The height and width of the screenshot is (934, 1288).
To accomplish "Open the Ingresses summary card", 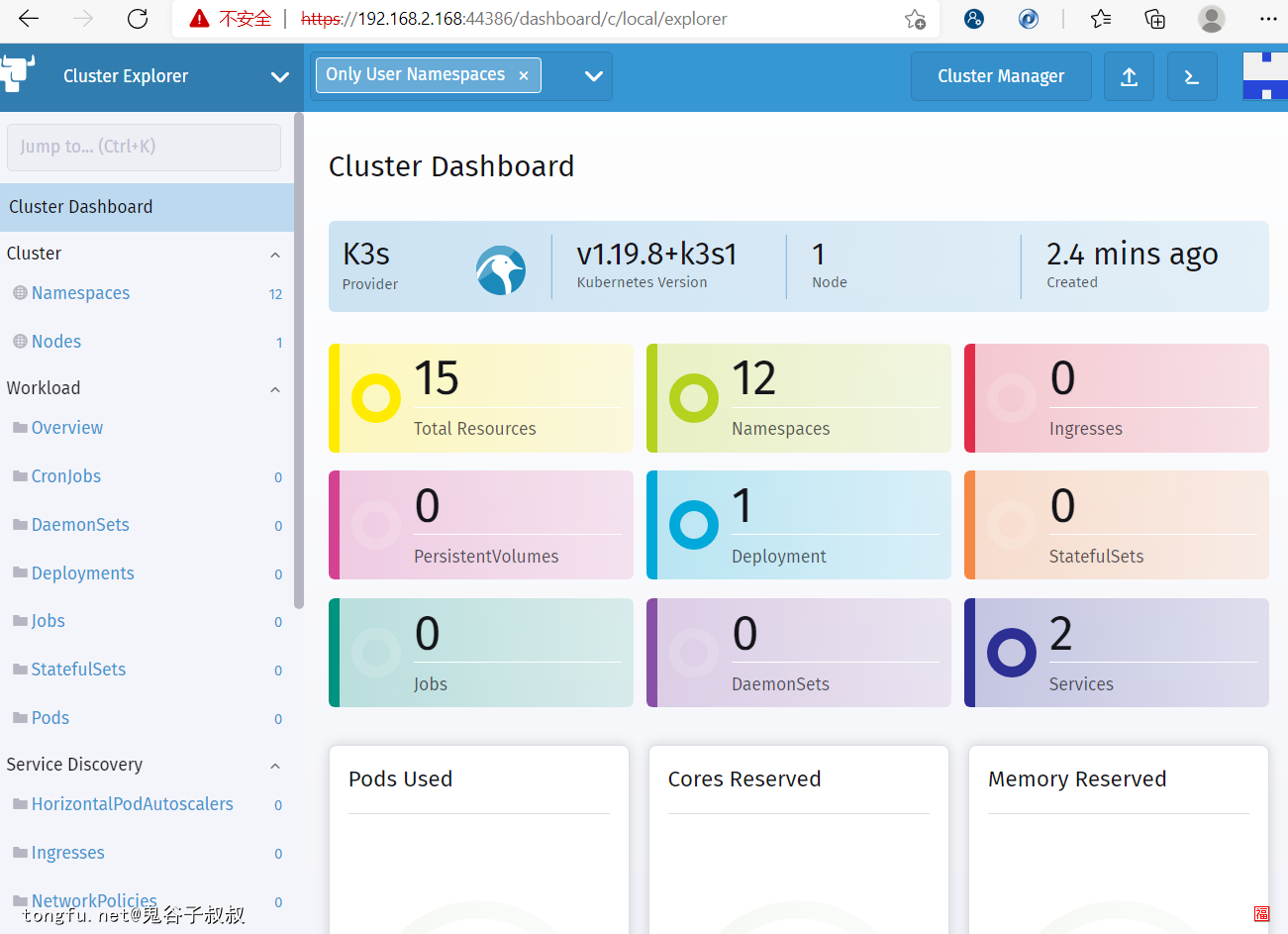I will coord(1117,398).
